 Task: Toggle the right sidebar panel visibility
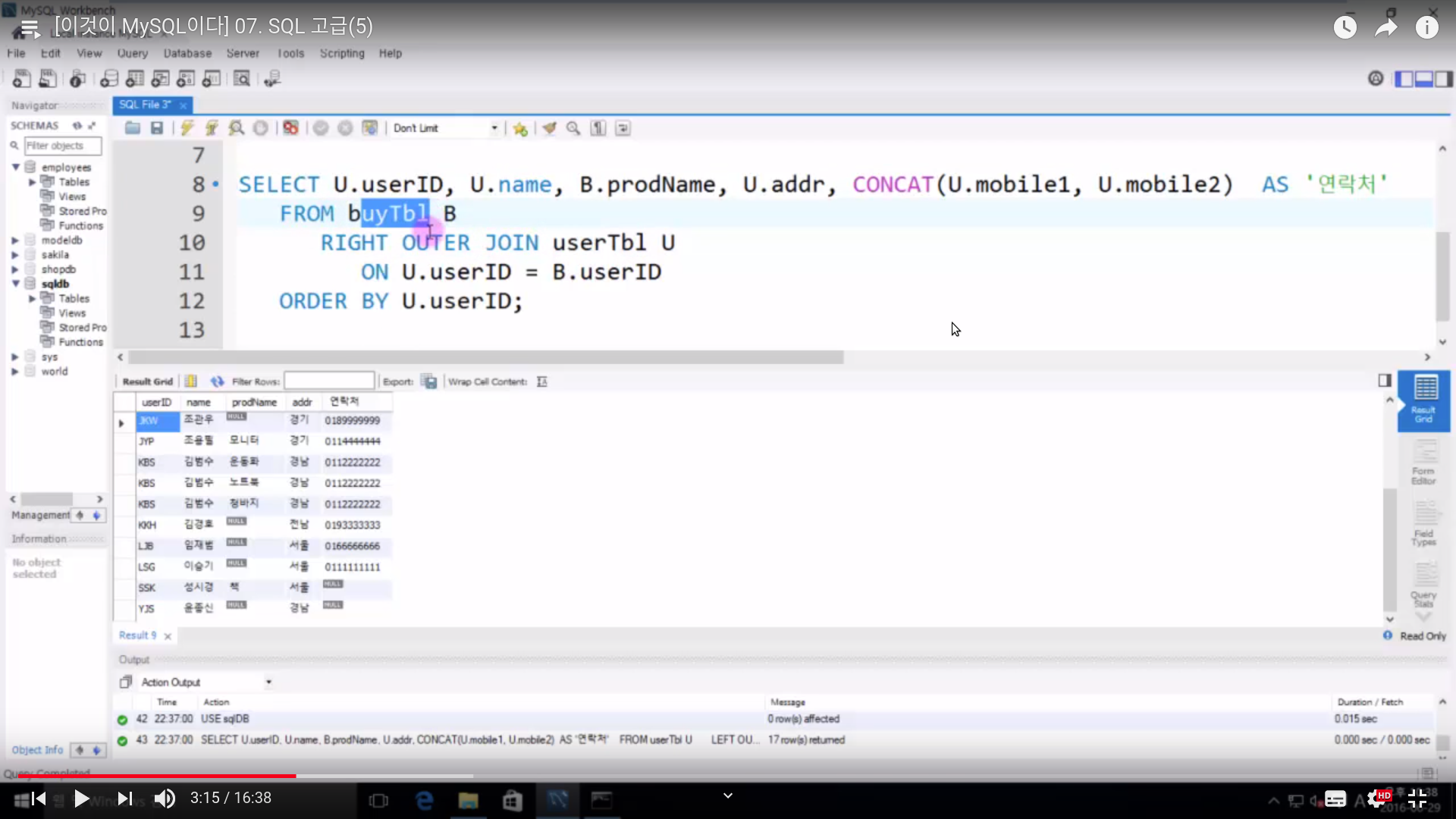pos(1444,79)
